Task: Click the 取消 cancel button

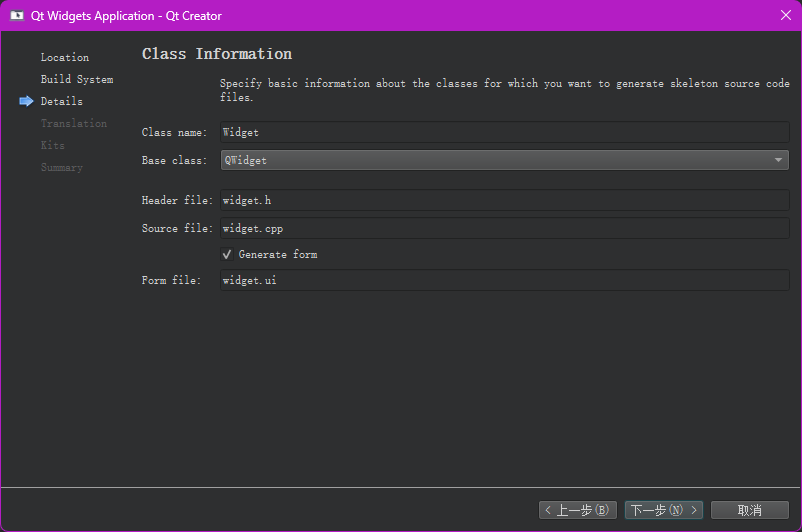Action: 749,510
